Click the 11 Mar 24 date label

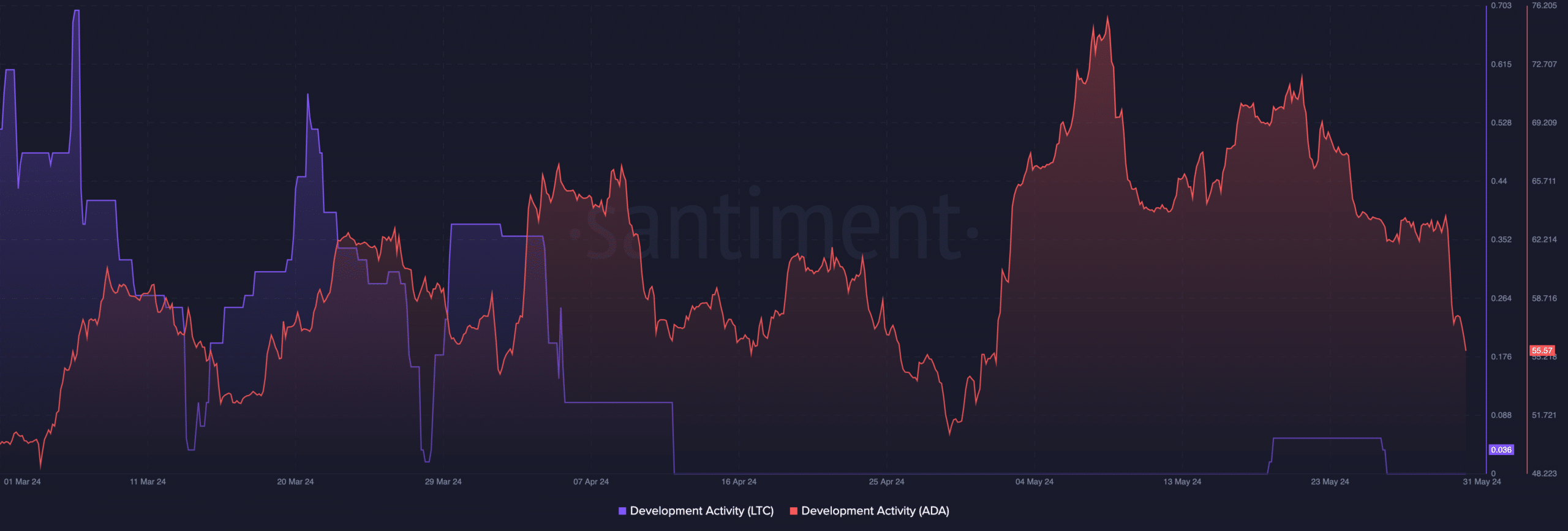[148, 482]
